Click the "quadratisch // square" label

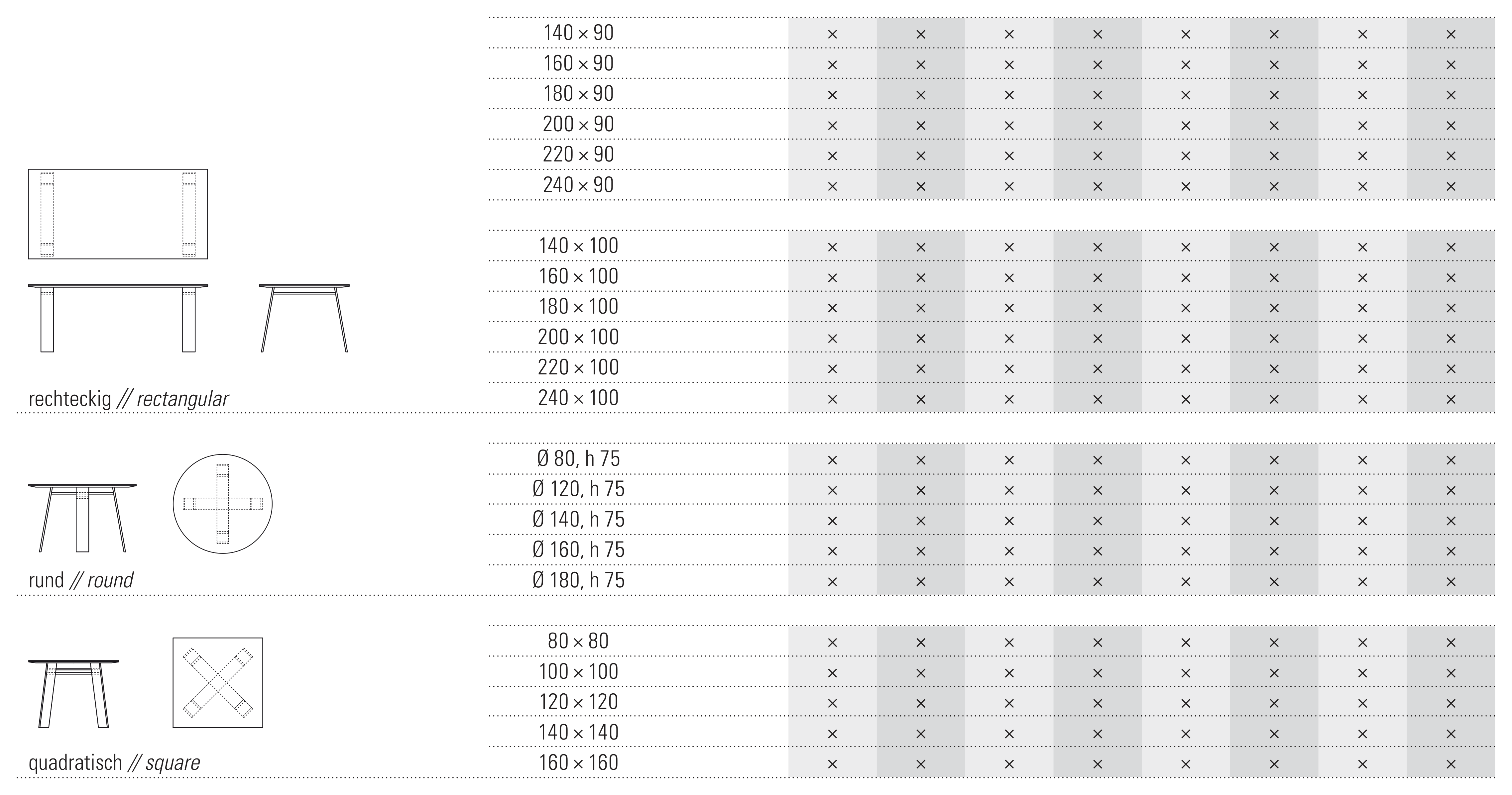[x=114, y=763]
